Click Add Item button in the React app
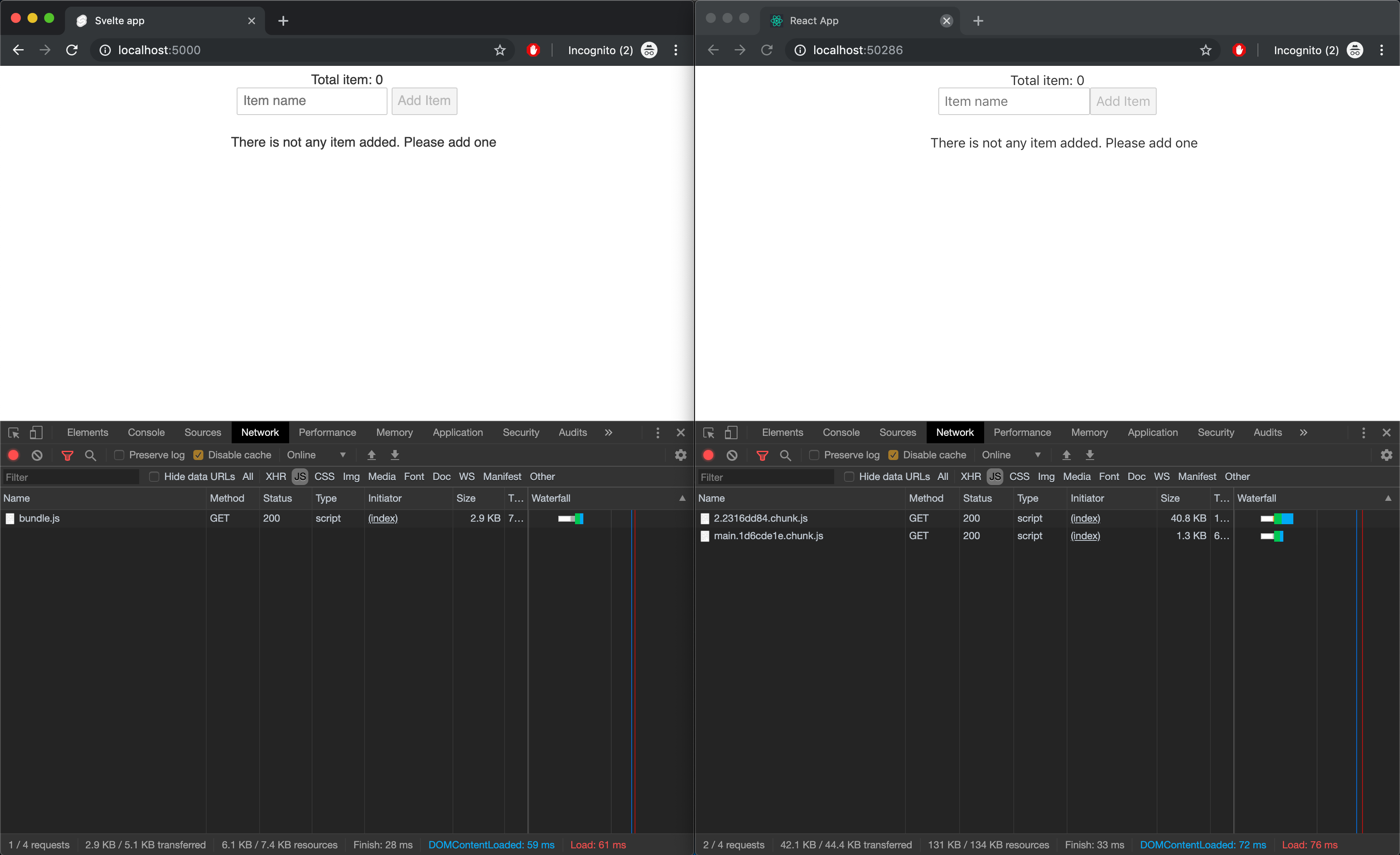The width and height of the screenshot is (1400, 855). pyautogui.click(x=1123, y=101)
